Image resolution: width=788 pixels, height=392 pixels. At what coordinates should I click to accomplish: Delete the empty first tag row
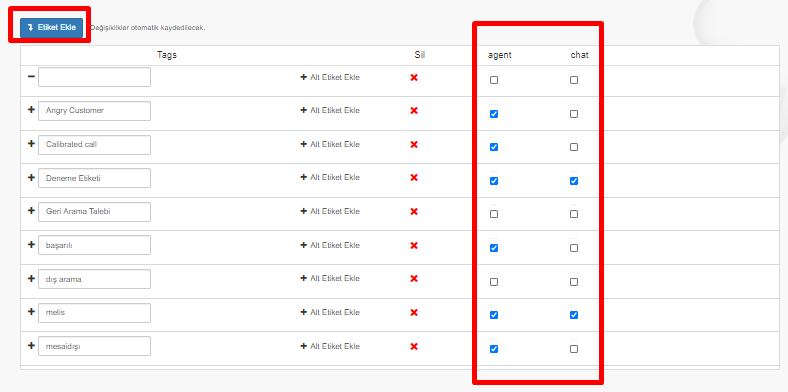414,77
